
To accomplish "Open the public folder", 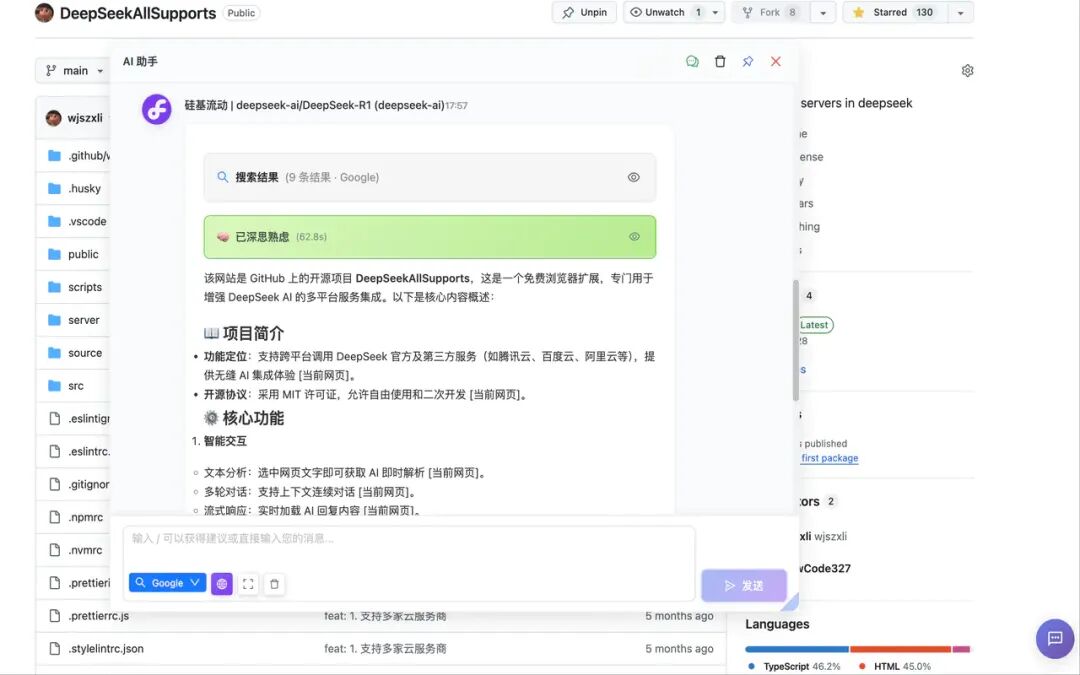I will point(83,254).
